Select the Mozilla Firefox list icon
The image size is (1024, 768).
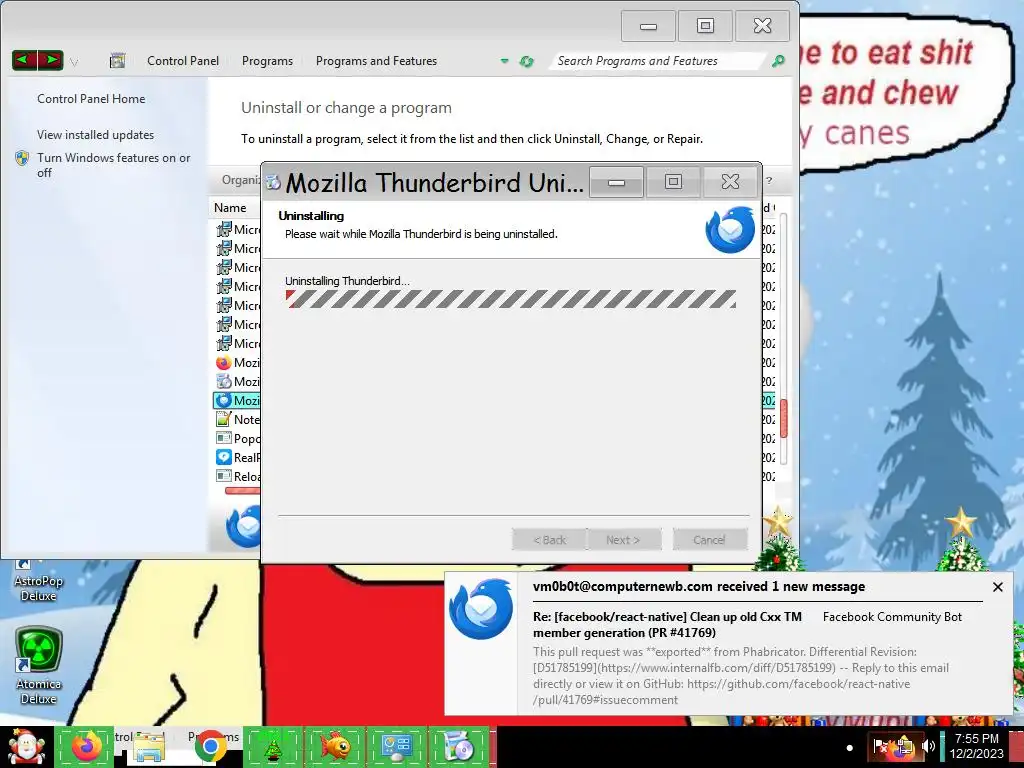223,362
